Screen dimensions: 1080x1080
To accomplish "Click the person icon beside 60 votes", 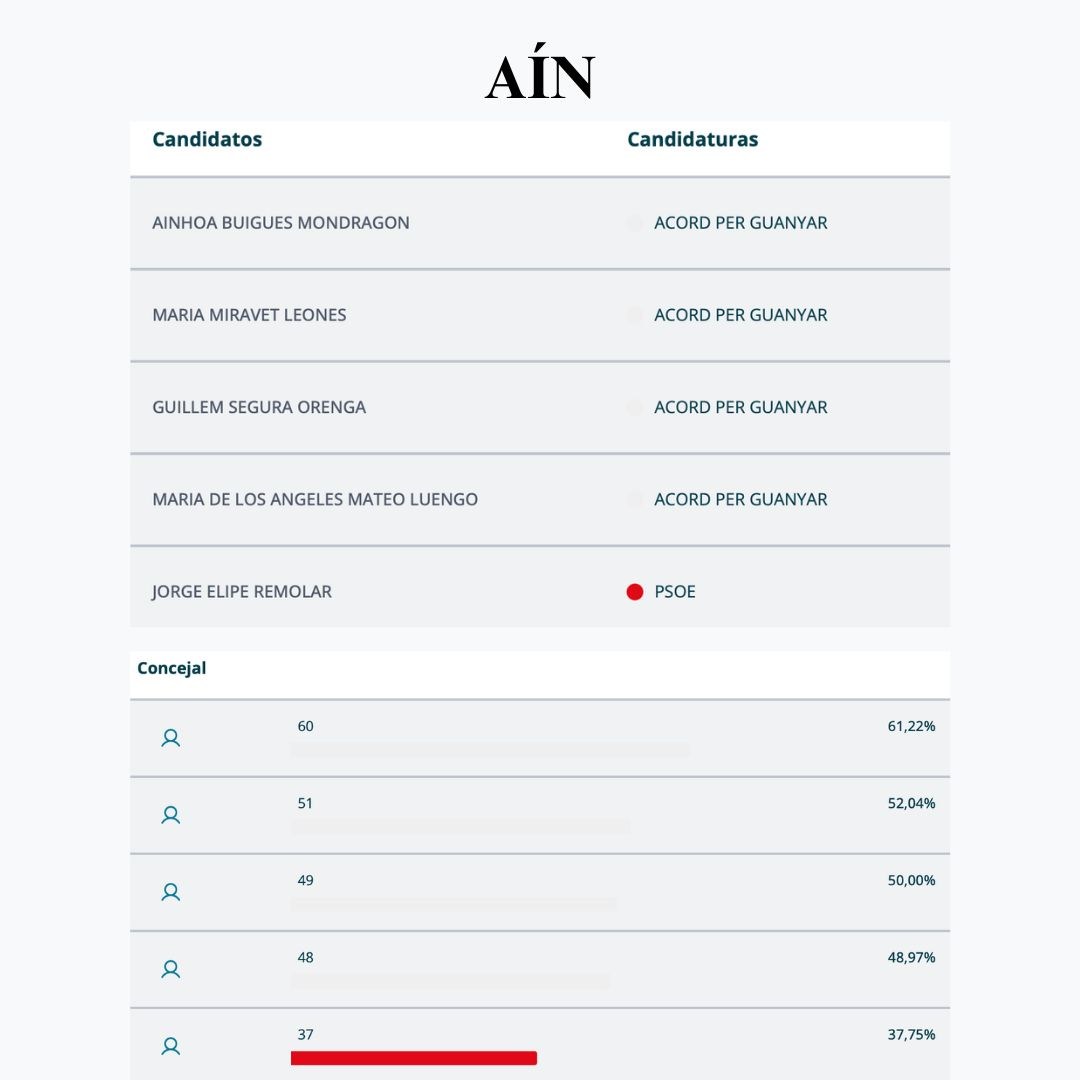I will tap(171, 738).
